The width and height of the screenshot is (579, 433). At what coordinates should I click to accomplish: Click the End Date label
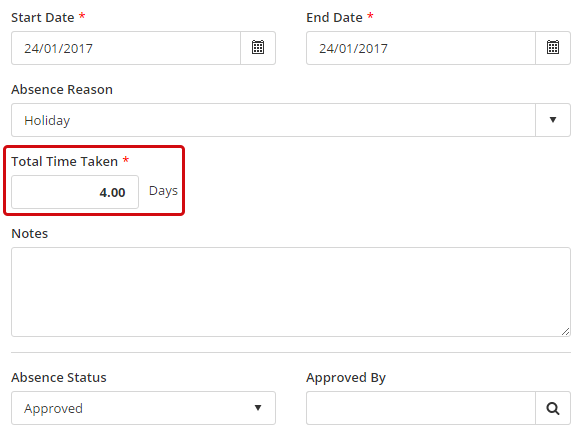pyautogui.click(x=335, y=17)
